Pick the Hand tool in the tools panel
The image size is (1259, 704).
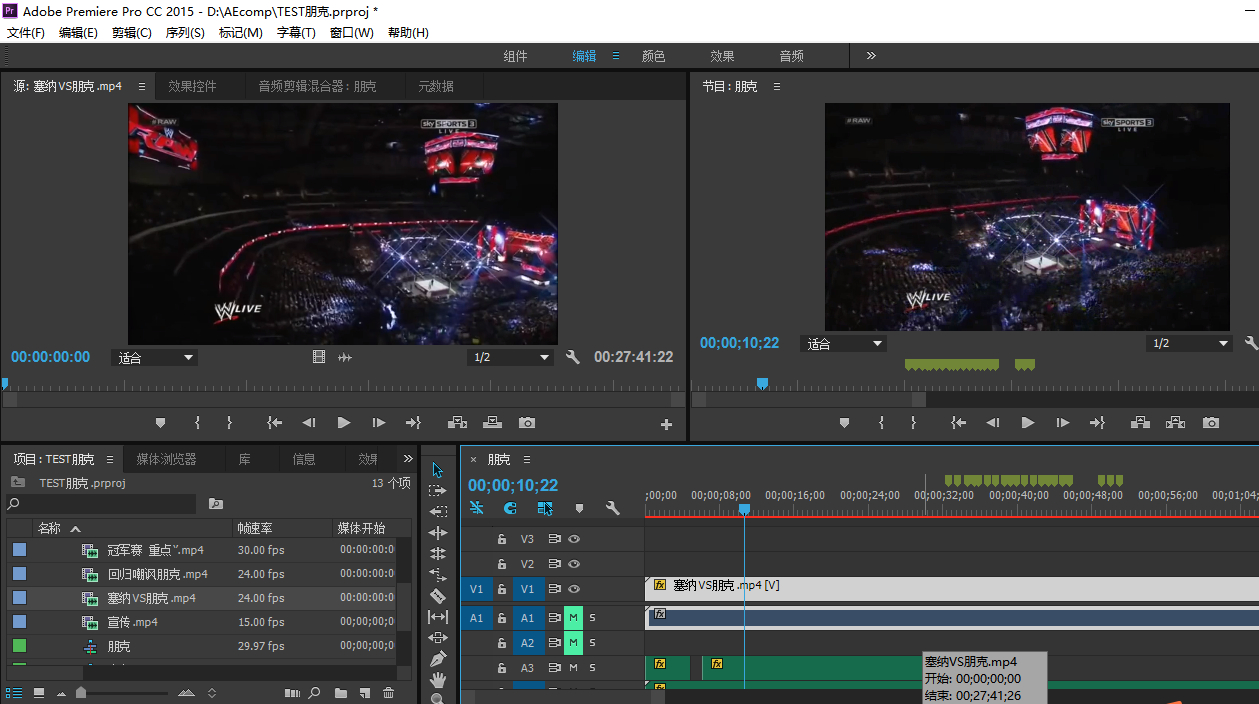click(437, 680)
